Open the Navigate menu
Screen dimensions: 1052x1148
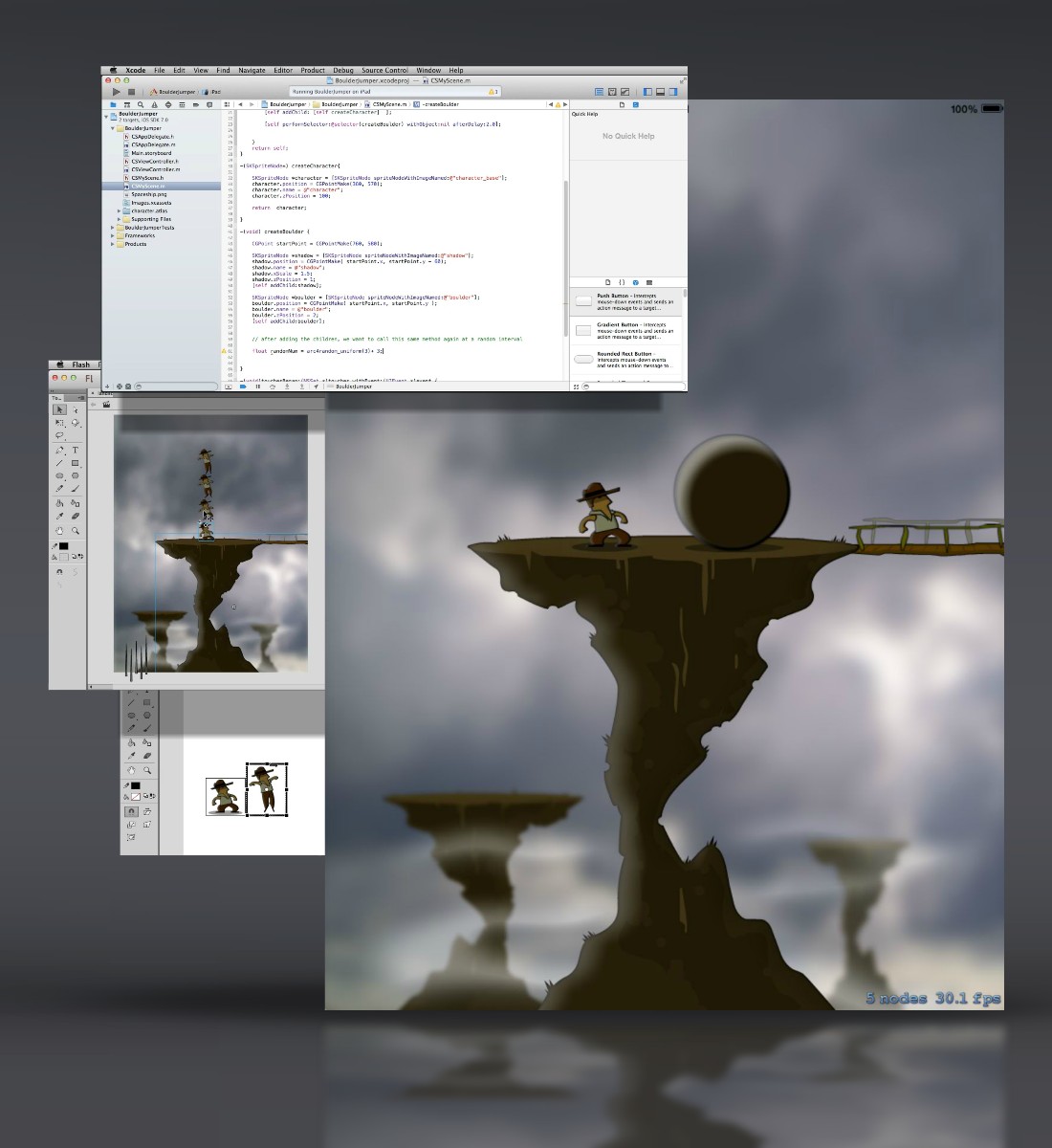pyautogui.click(x=252, y=70)
